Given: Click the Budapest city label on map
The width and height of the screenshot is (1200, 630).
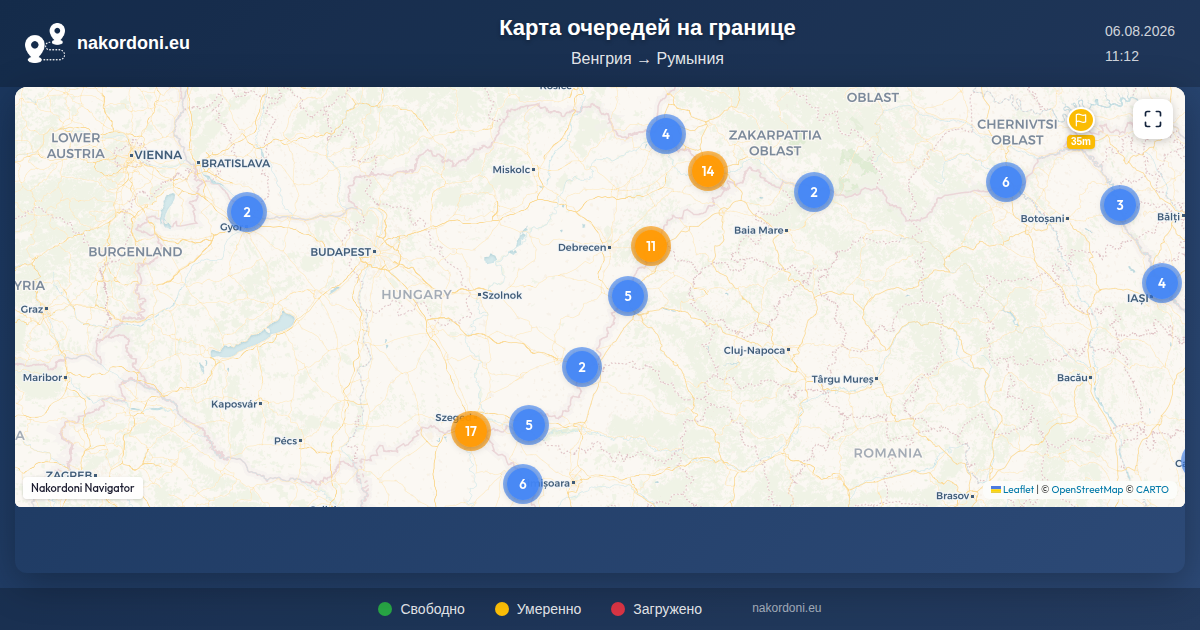Looking at the screenshot, I should [341, 252].
